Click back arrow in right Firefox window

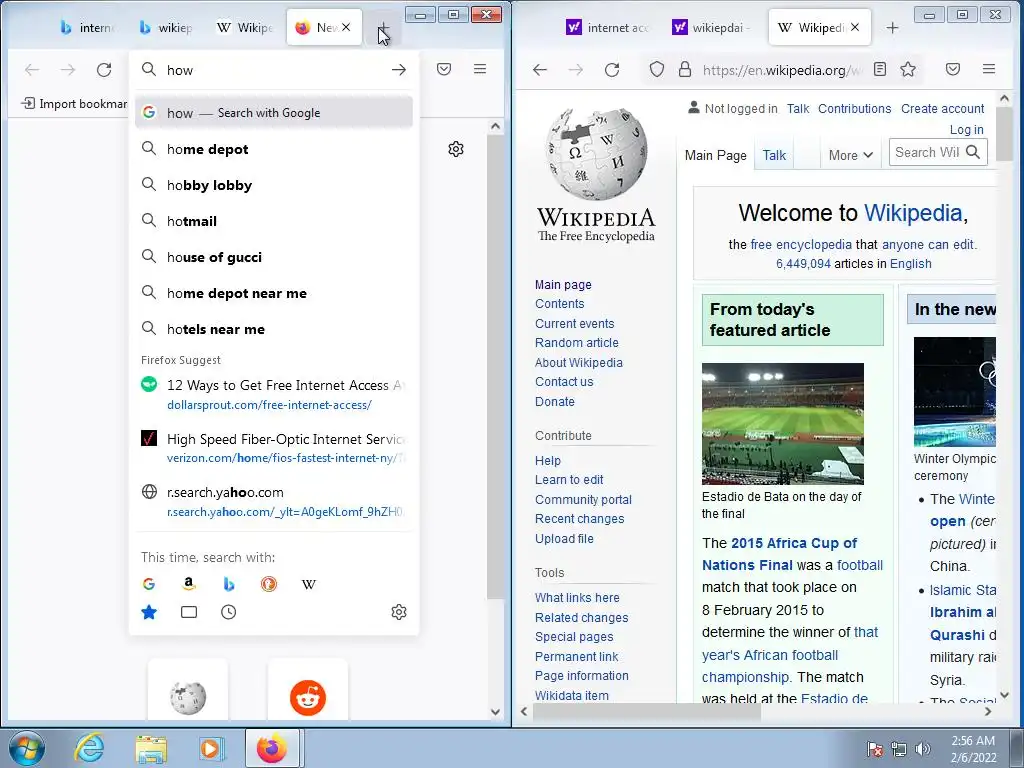tap(539, 69)
